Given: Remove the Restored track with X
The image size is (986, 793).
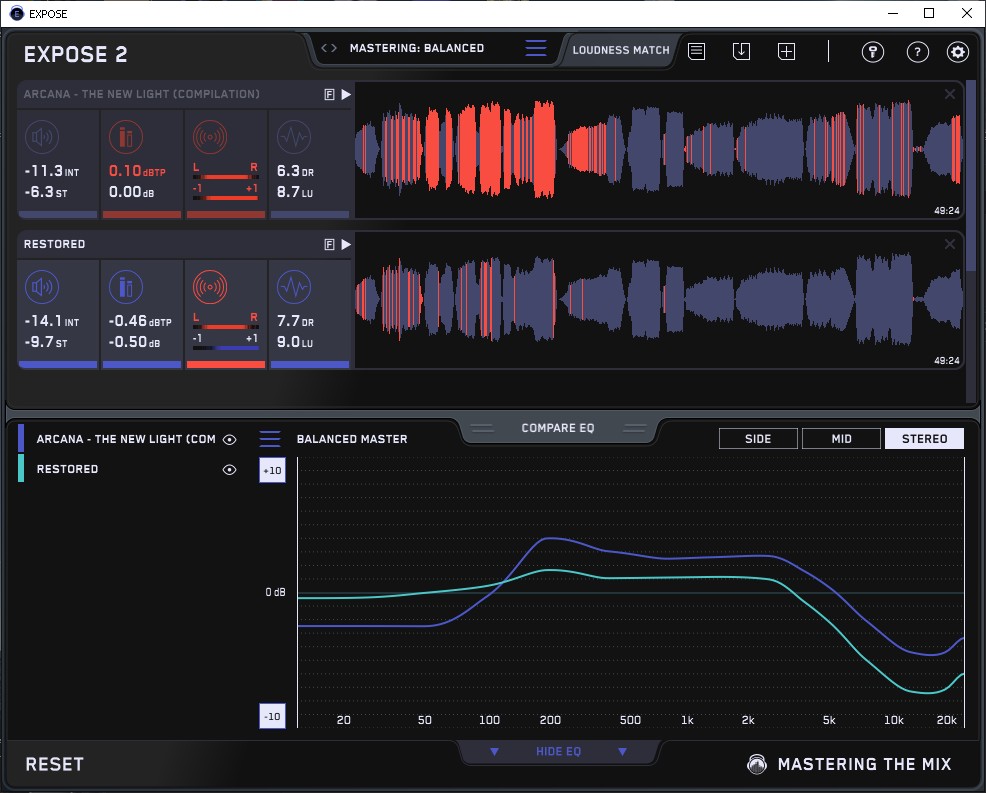Looking at the screenshot, I should [950, 243].
